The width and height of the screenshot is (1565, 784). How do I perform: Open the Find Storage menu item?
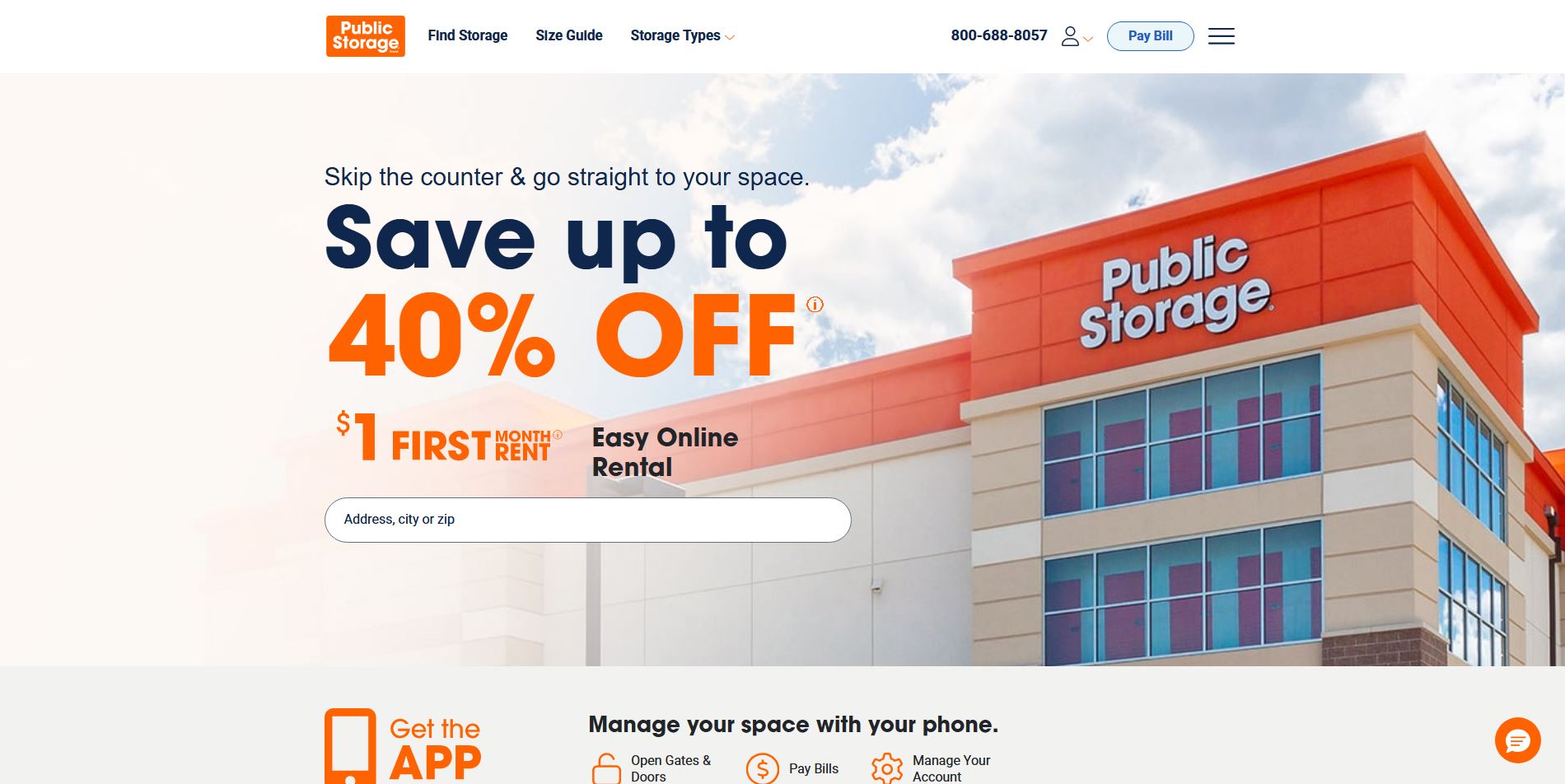pos(467,35)
